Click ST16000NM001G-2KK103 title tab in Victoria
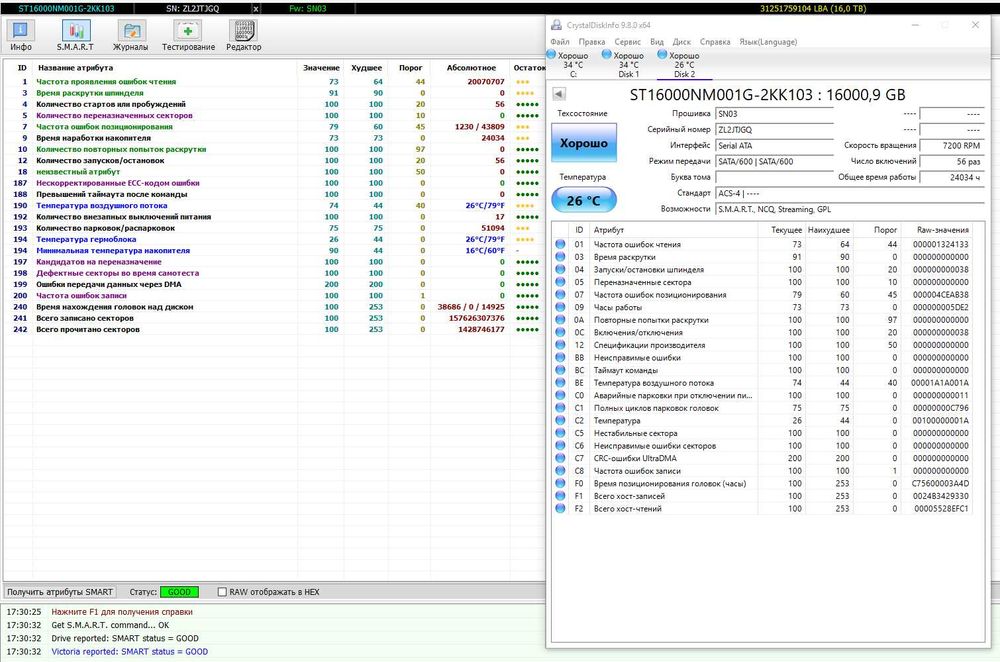Viewport: 1000px width, 662px height. click(66, 9)
